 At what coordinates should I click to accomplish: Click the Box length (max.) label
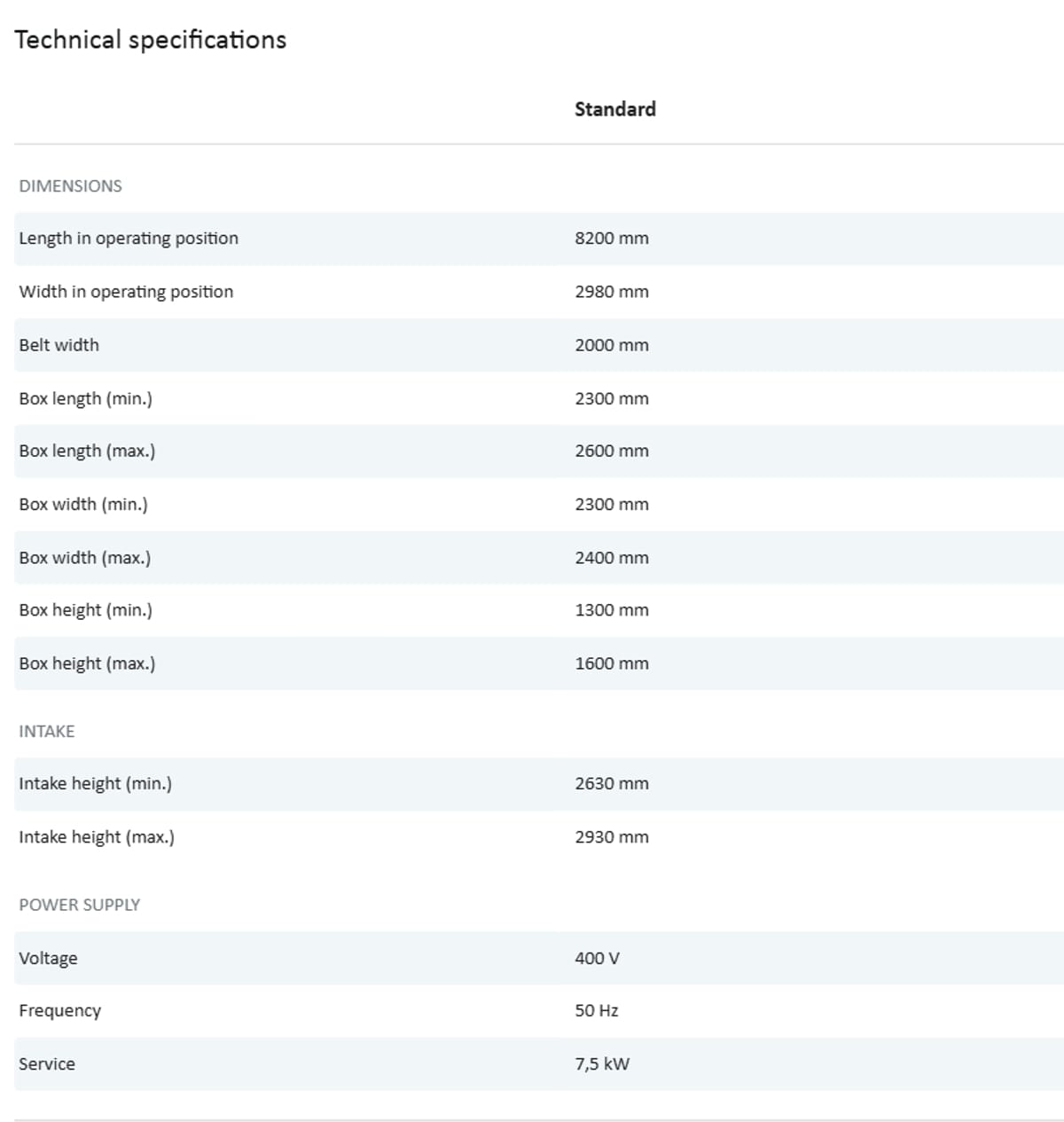coord(87,451)
